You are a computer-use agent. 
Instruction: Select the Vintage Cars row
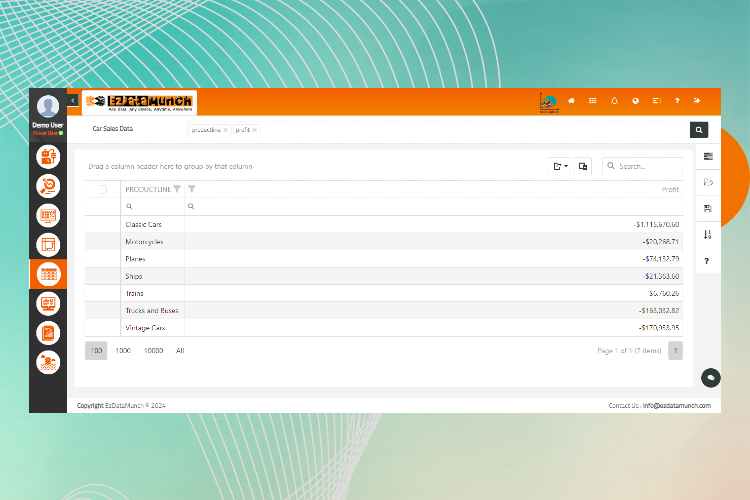(384, 328)
